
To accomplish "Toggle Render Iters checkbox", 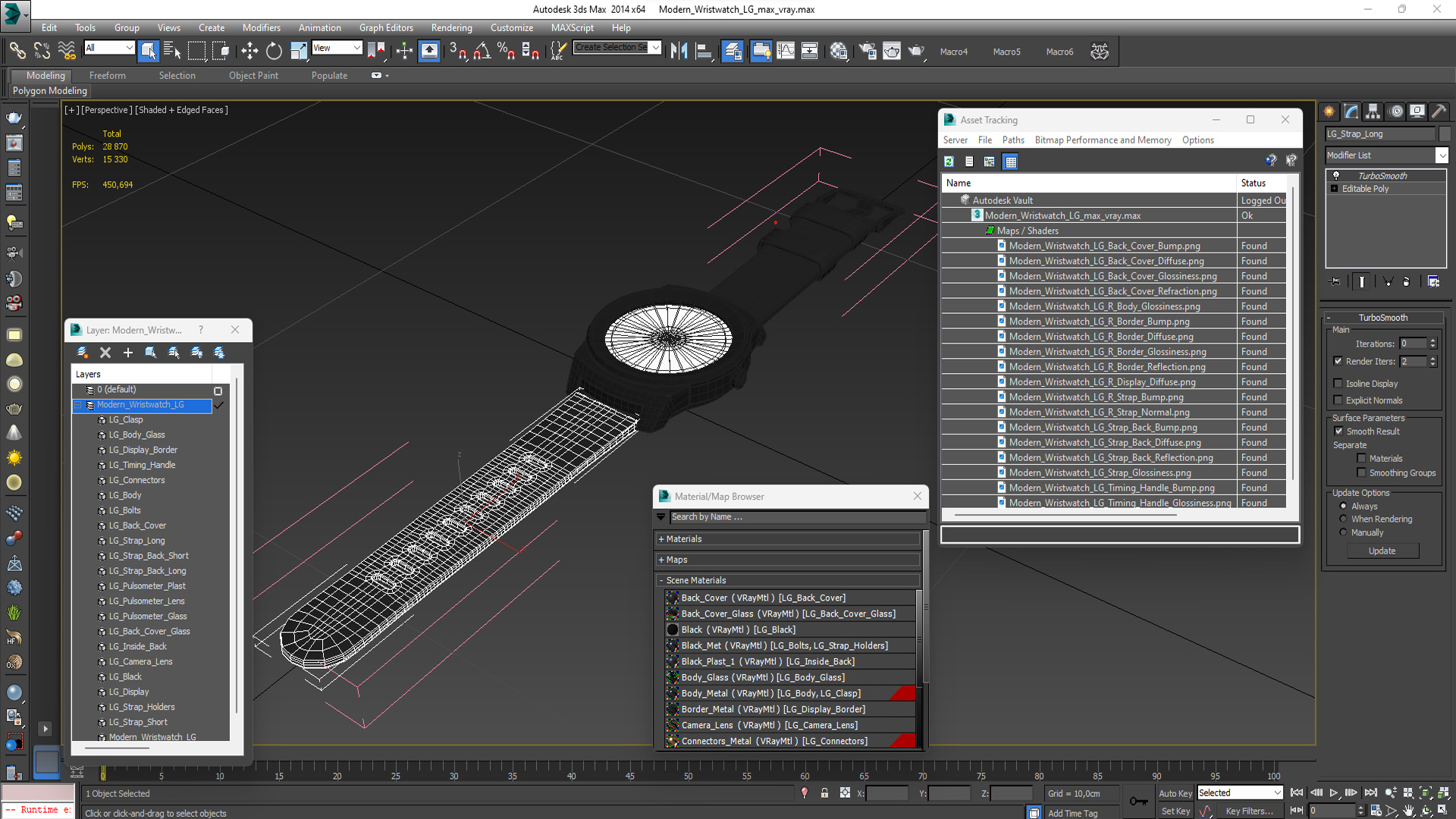I will [x=1338, y=361].
